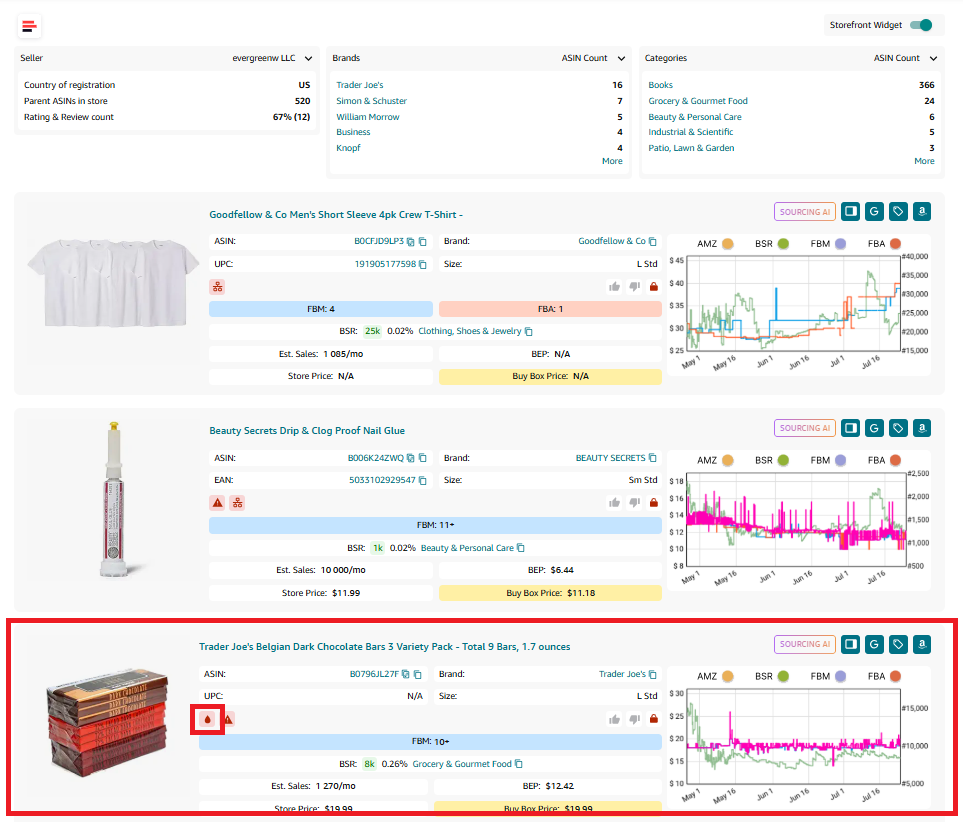The height and width of the screenshot is (822, 963).
Task: Click the red variation icon under the T-Shirt UPC
Action: (x=219, y=287)
